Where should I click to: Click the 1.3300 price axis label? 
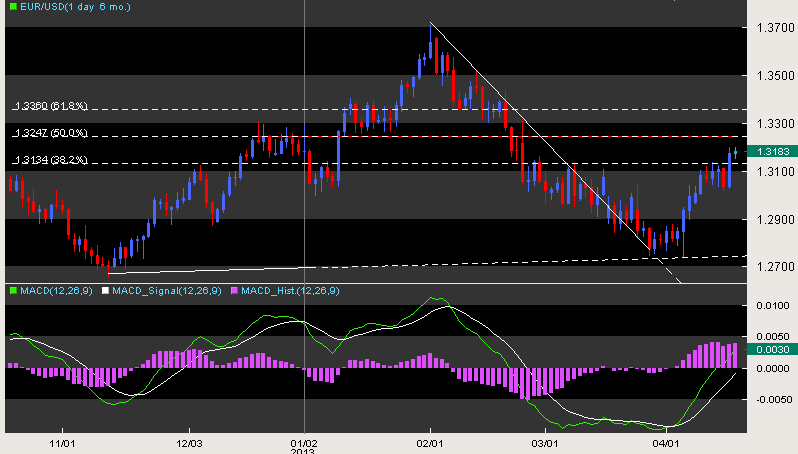click(x=776, y=124)
